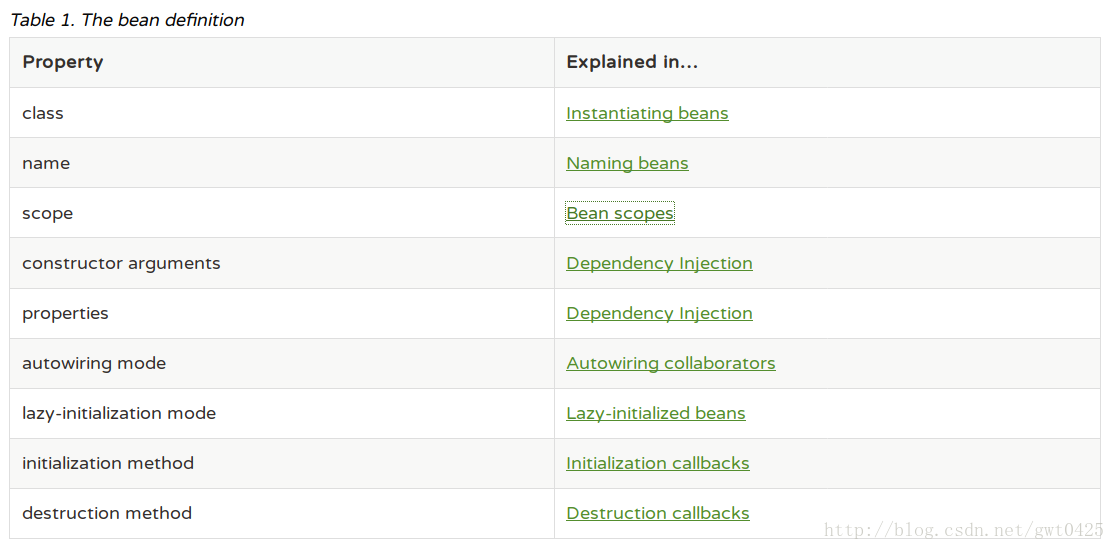Click the name property cell

click(282, 163)
